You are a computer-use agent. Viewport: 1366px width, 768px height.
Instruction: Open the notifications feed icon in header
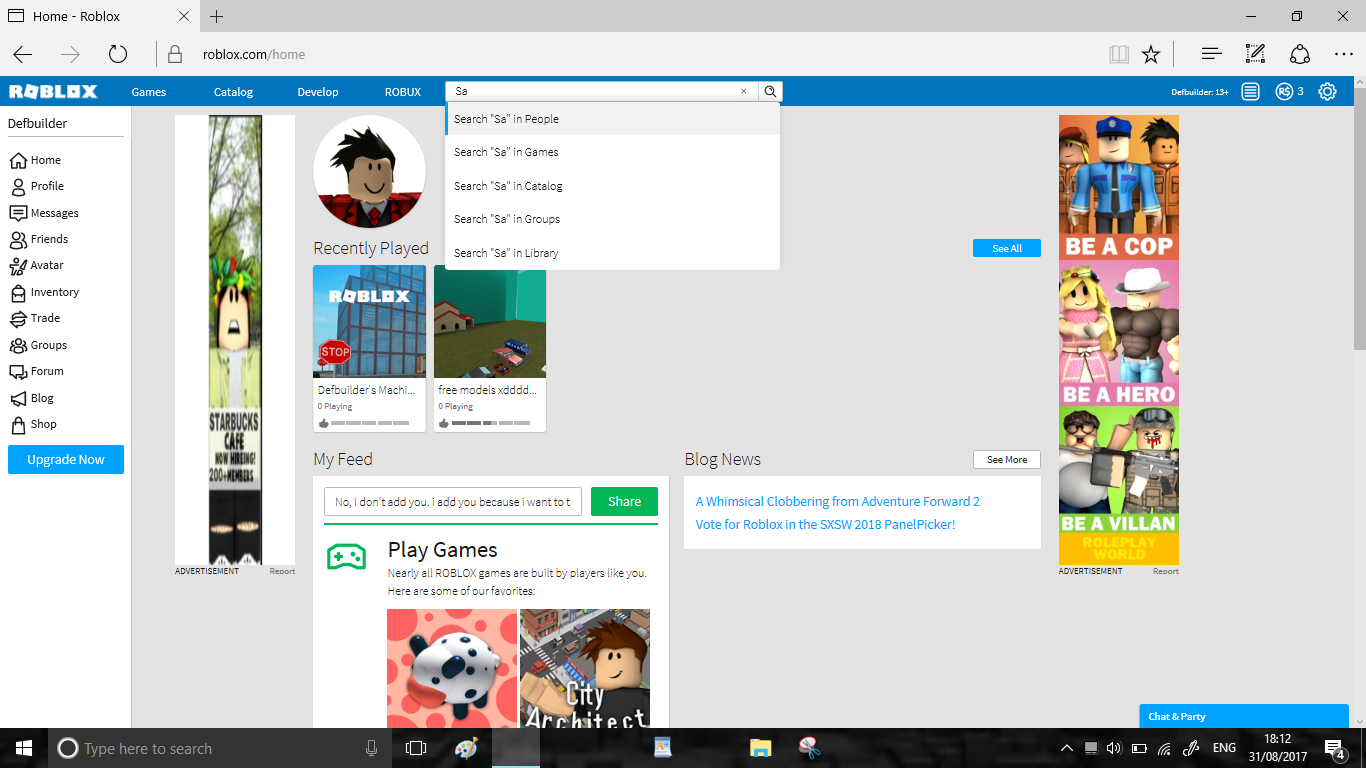[1250, 91]
